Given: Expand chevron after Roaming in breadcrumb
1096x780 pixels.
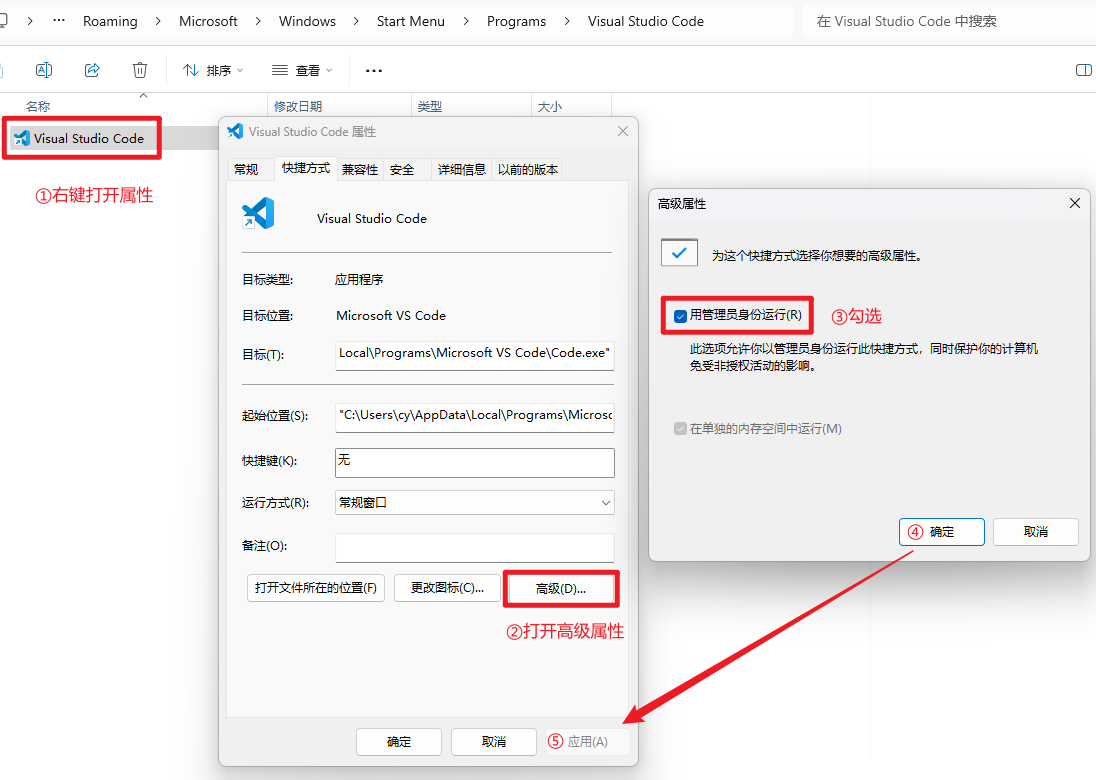Looking at the screenshot, I should click(x=158, y=21).
